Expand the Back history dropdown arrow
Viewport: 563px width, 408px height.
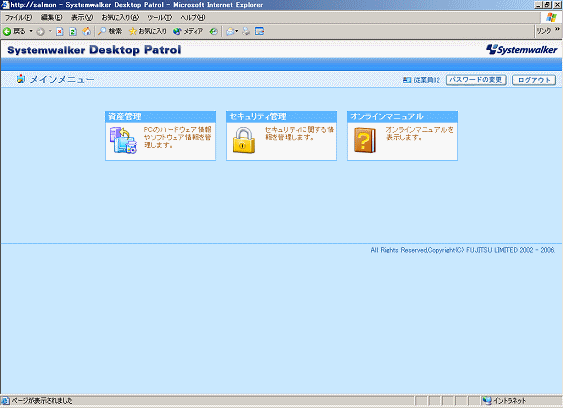click(x=31, y=31)
